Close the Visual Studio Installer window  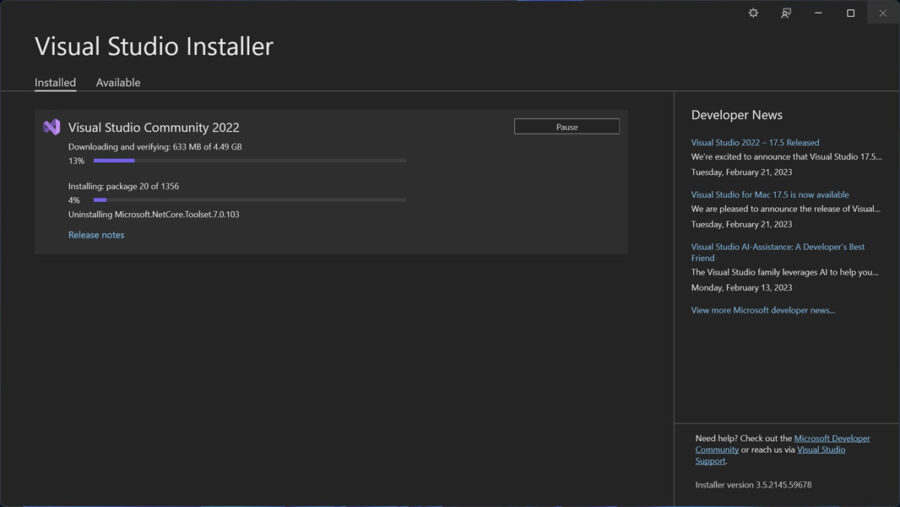pos(882,13)
